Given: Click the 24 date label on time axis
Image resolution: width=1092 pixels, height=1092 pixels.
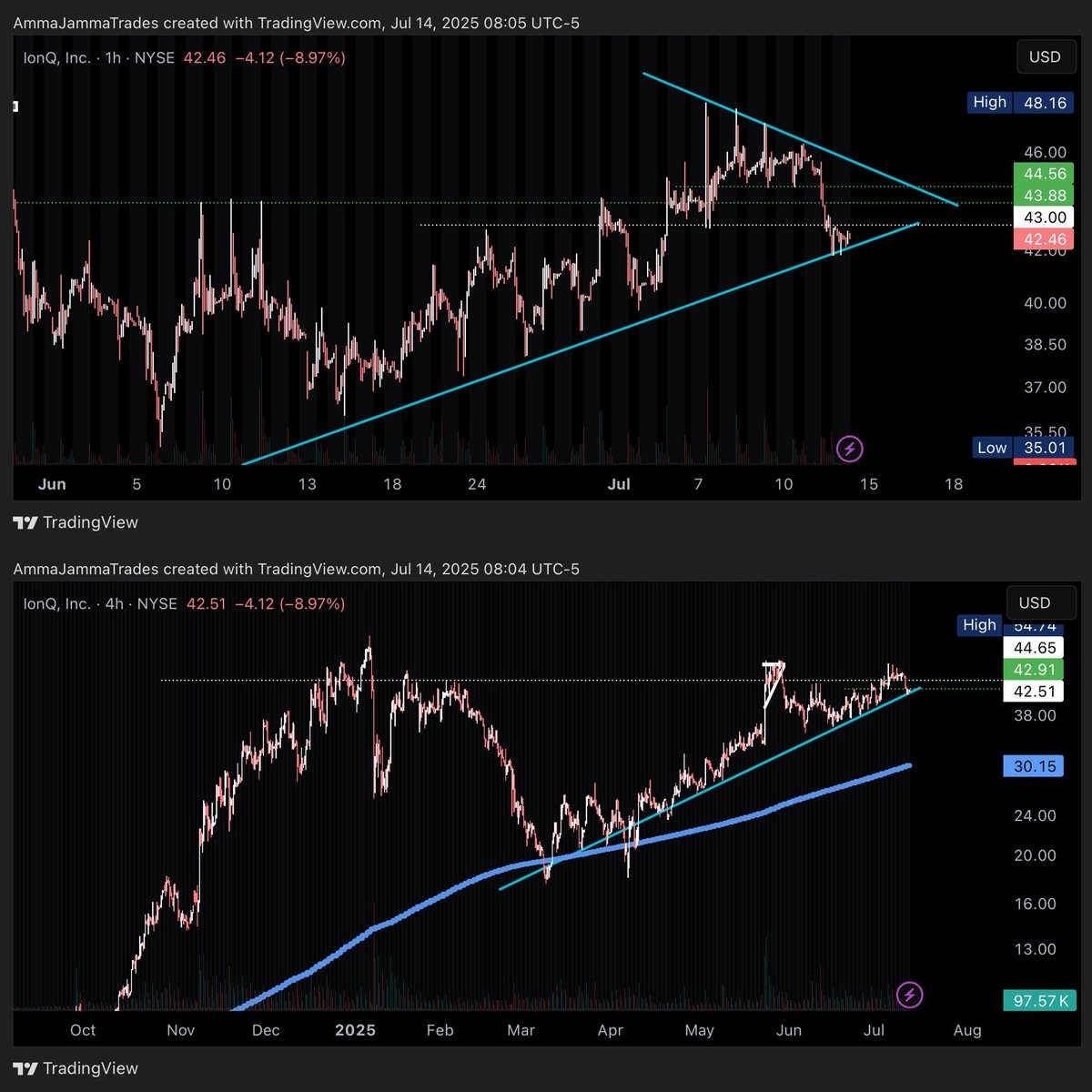Looking at the screenshot, I should click(477, 484).
